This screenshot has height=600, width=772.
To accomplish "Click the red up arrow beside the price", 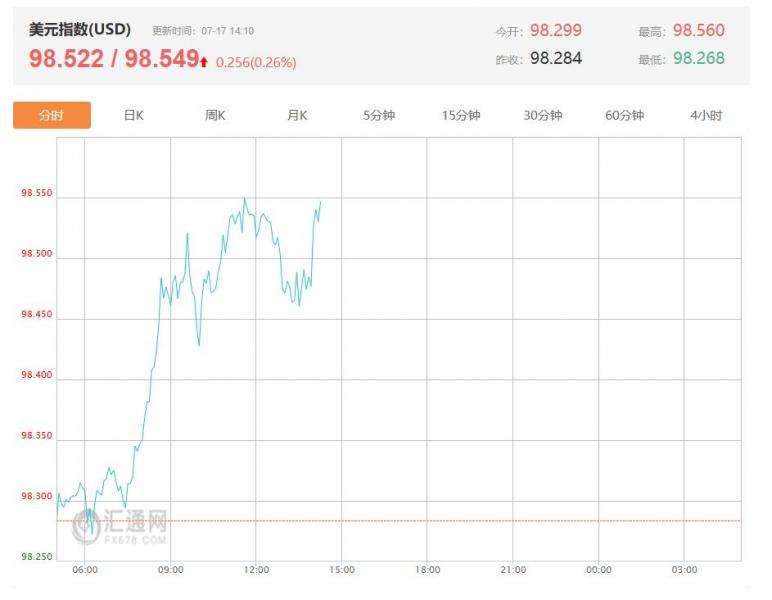I will (x=204, y=62).
